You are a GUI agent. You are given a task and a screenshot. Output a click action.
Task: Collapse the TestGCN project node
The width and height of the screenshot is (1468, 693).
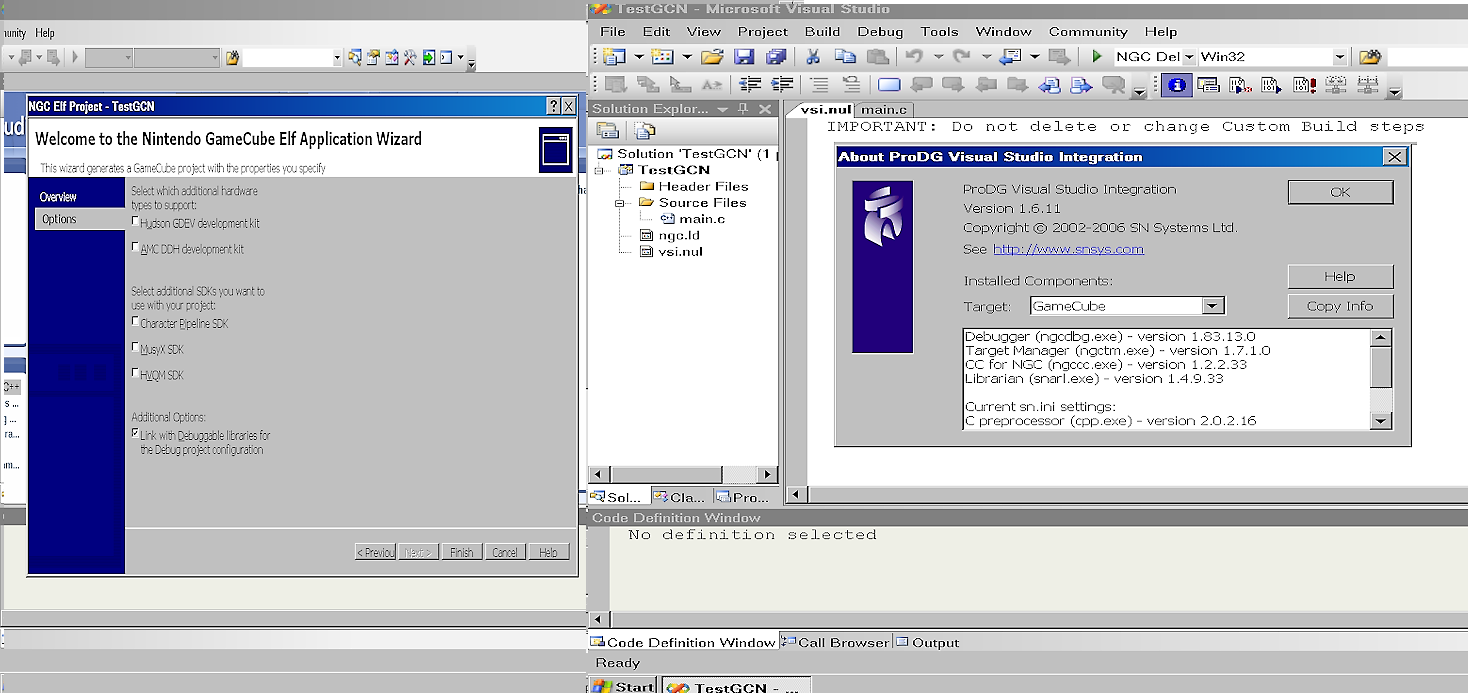599,170
